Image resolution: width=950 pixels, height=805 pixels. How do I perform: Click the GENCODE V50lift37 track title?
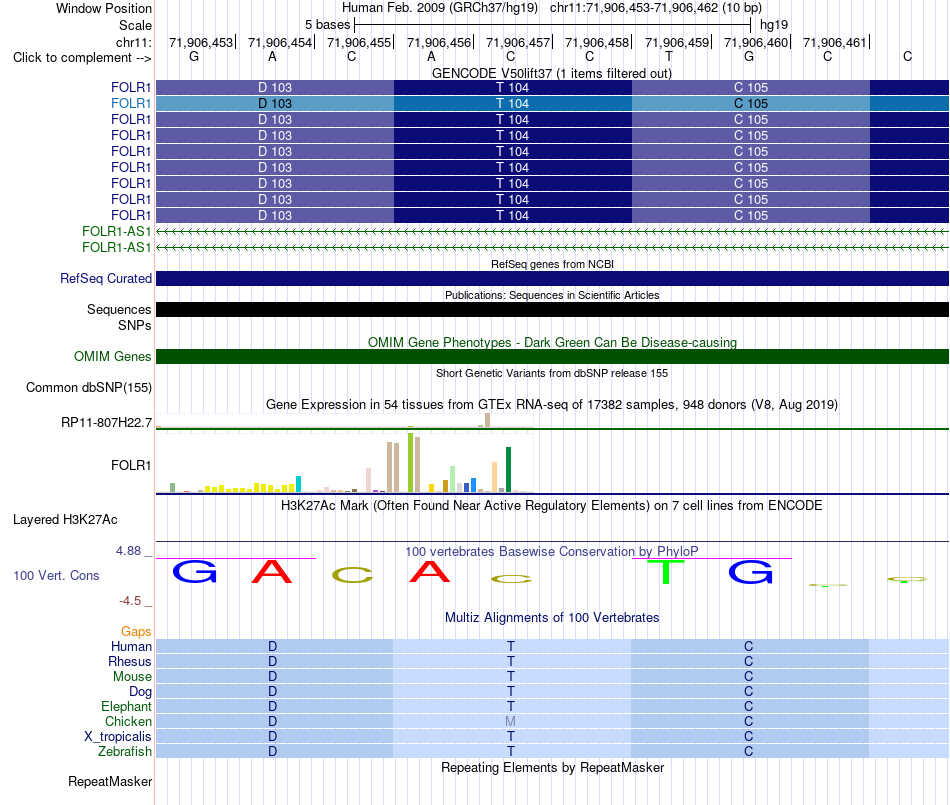coord(551,73)
